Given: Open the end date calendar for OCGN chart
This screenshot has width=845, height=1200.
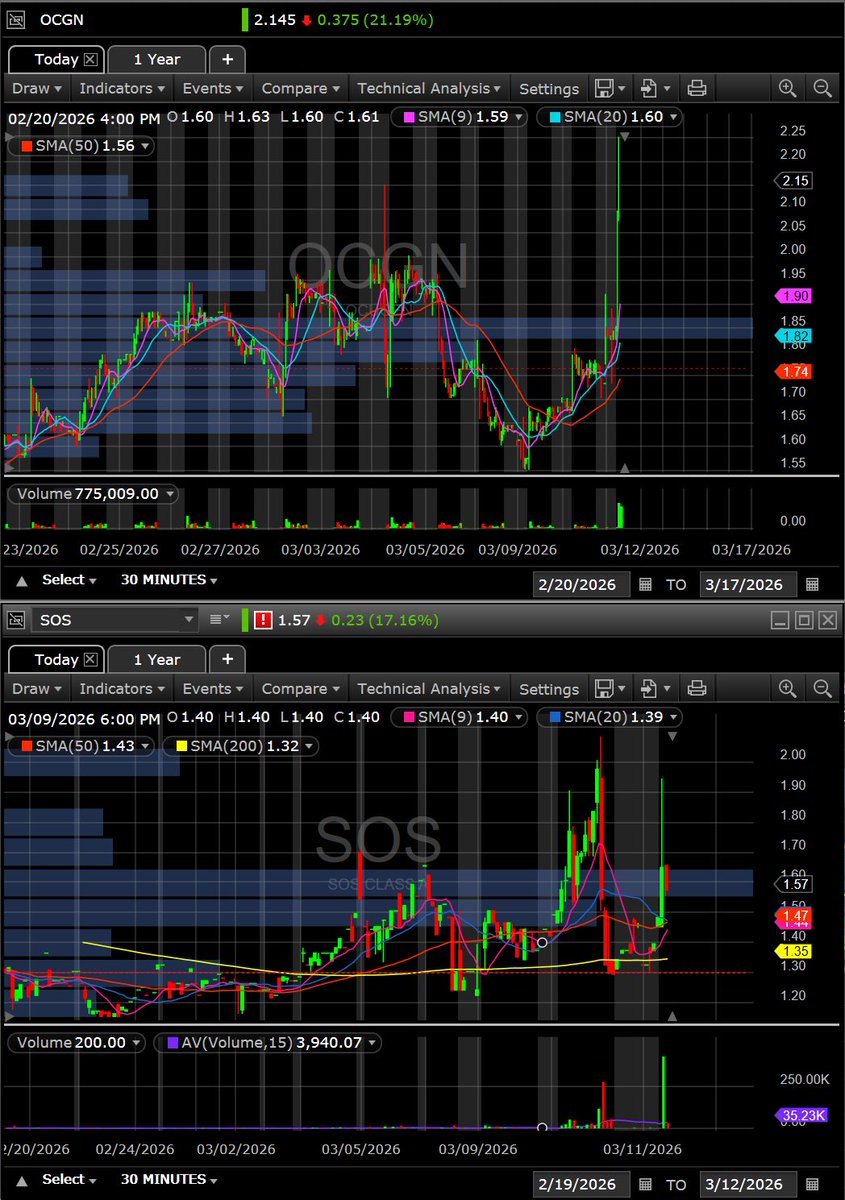Looking at the screenshot, I should tap(812, 584).
